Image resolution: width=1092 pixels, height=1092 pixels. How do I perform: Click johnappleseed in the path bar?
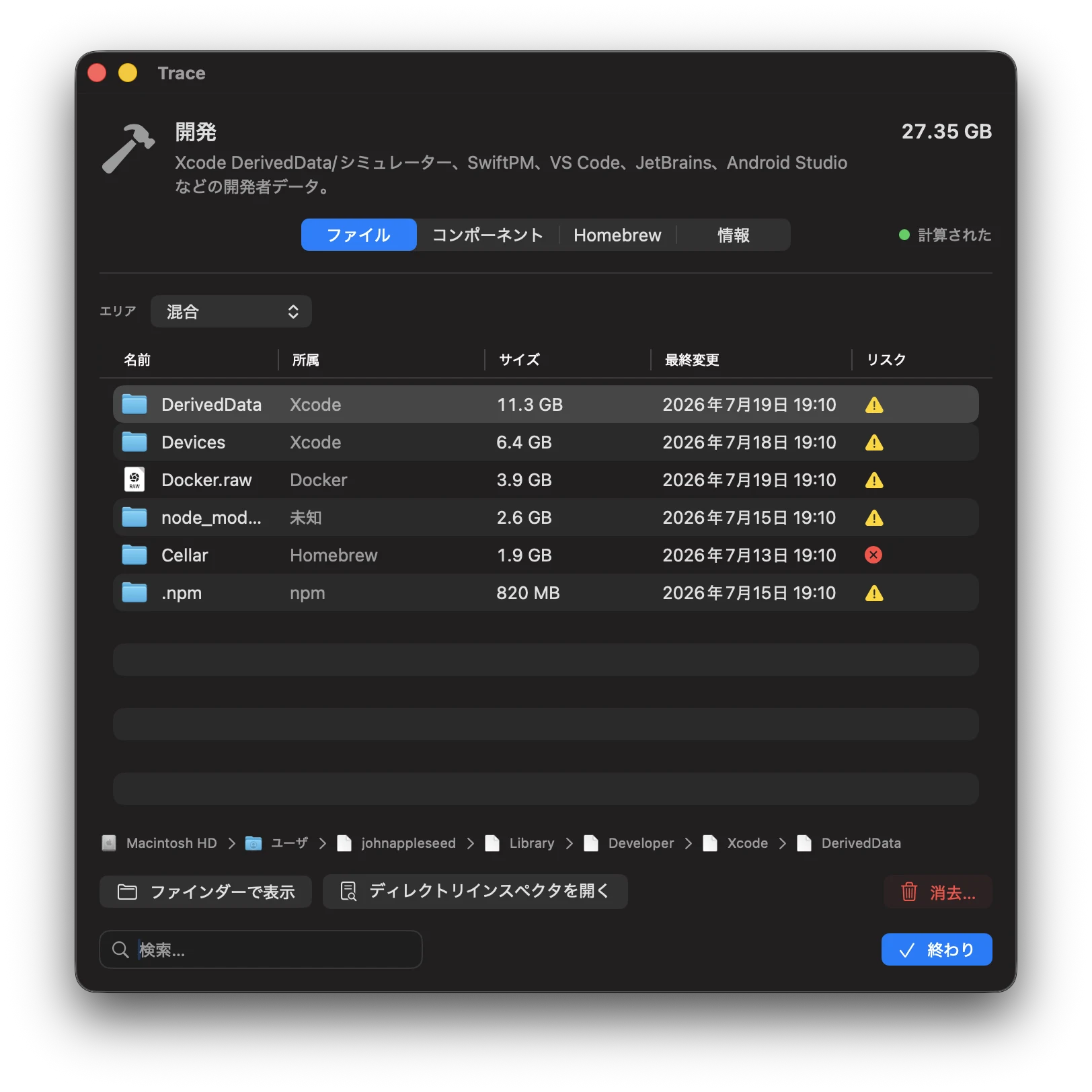pyautogui.click(x=408, y=843)
